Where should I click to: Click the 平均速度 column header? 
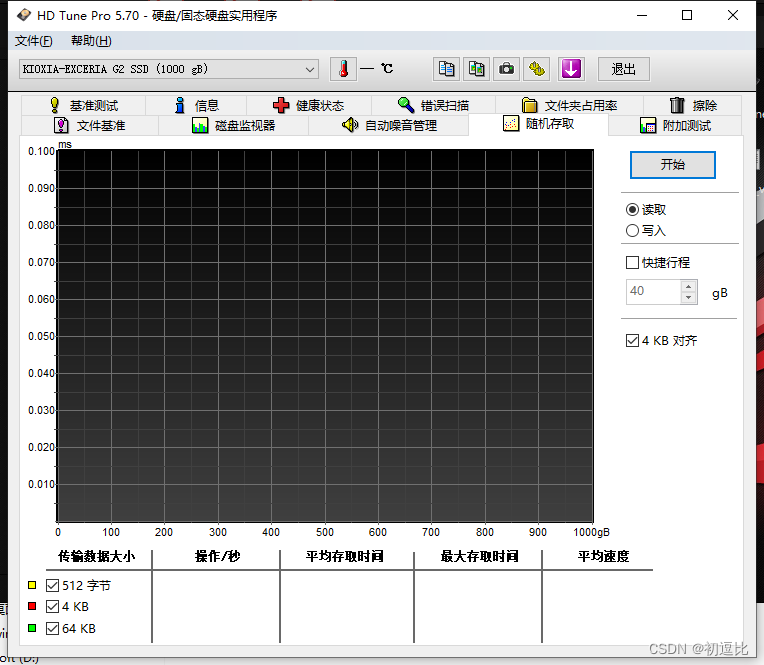[603, 556]
